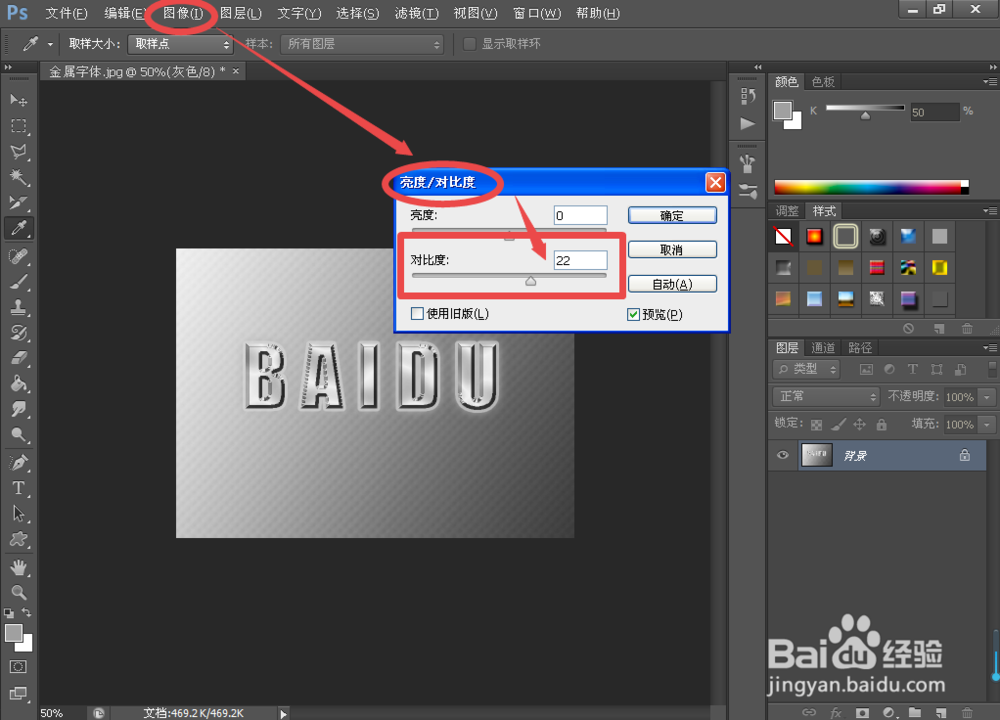Click the lock transparent pixels icon
Image resolution: width=1000 pixels, height=720 pixels.
pyautogui.click(x=816, y=425)
